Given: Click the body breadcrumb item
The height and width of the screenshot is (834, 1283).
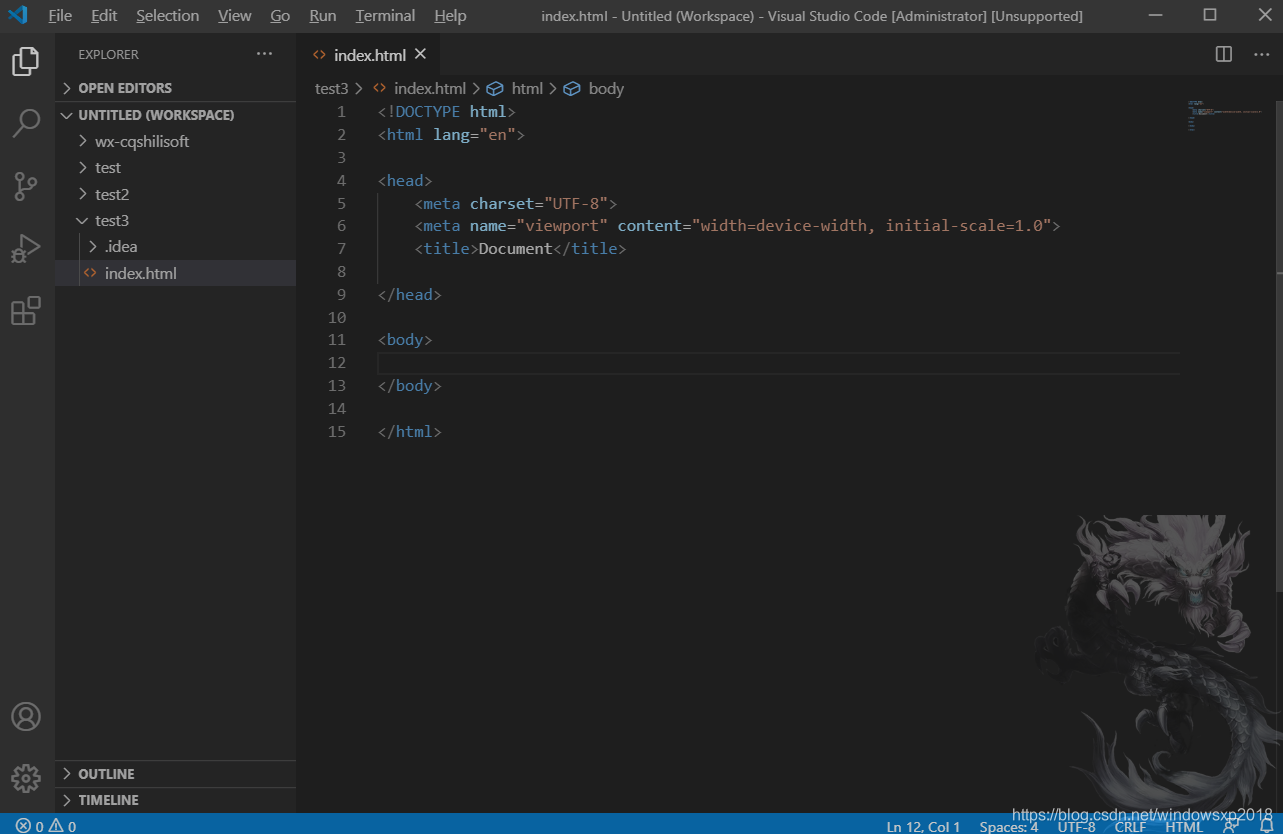Looking at the screenshot, I should 605,88.
